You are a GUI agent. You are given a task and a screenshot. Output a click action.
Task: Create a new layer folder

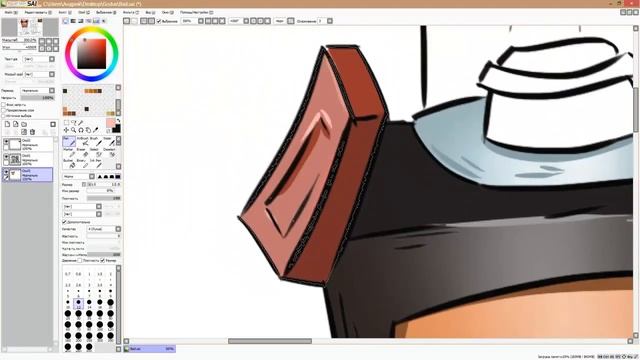[24, 124]
